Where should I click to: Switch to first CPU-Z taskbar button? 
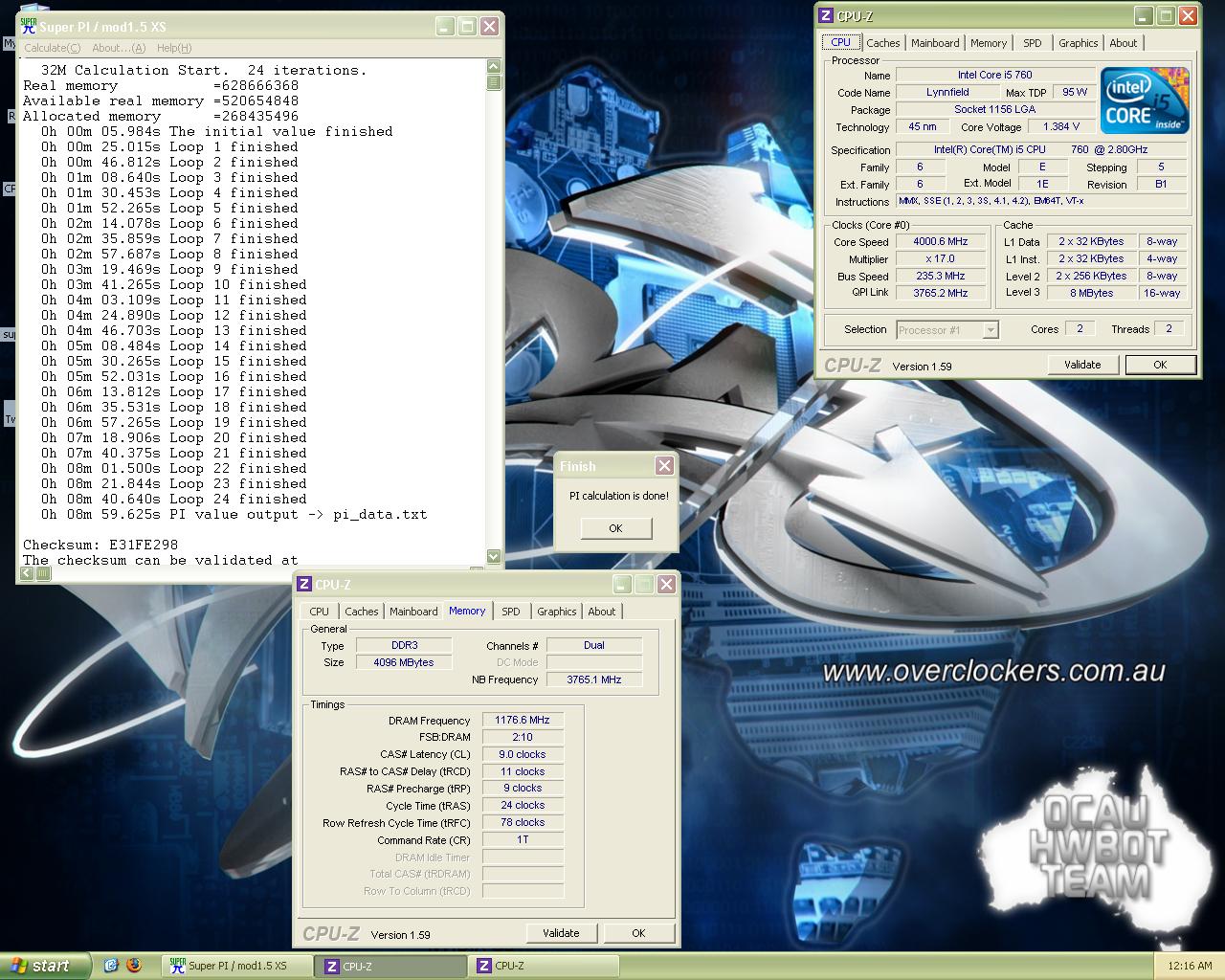[x=390, y=967]
